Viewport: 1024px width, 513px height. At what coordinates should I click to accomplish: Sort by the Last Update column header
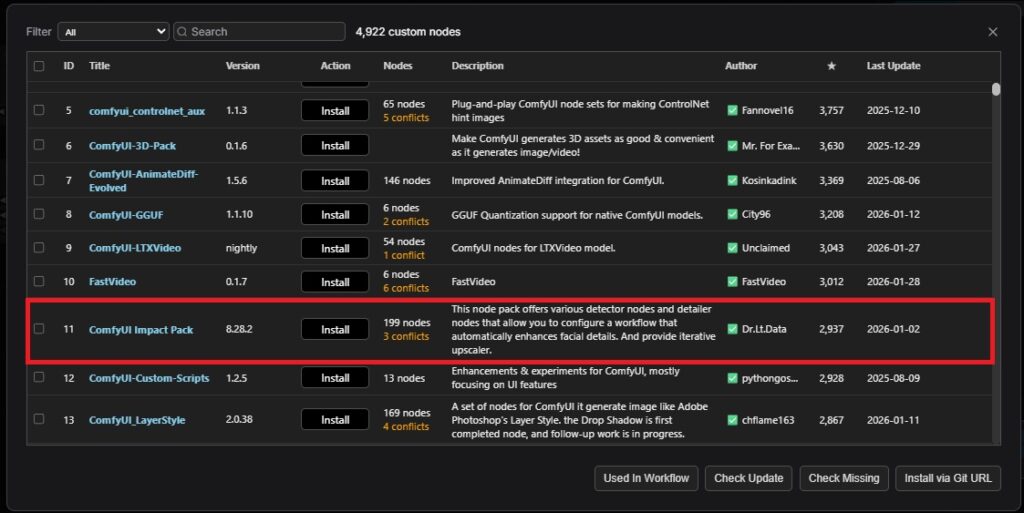click(x=893, y=66)
